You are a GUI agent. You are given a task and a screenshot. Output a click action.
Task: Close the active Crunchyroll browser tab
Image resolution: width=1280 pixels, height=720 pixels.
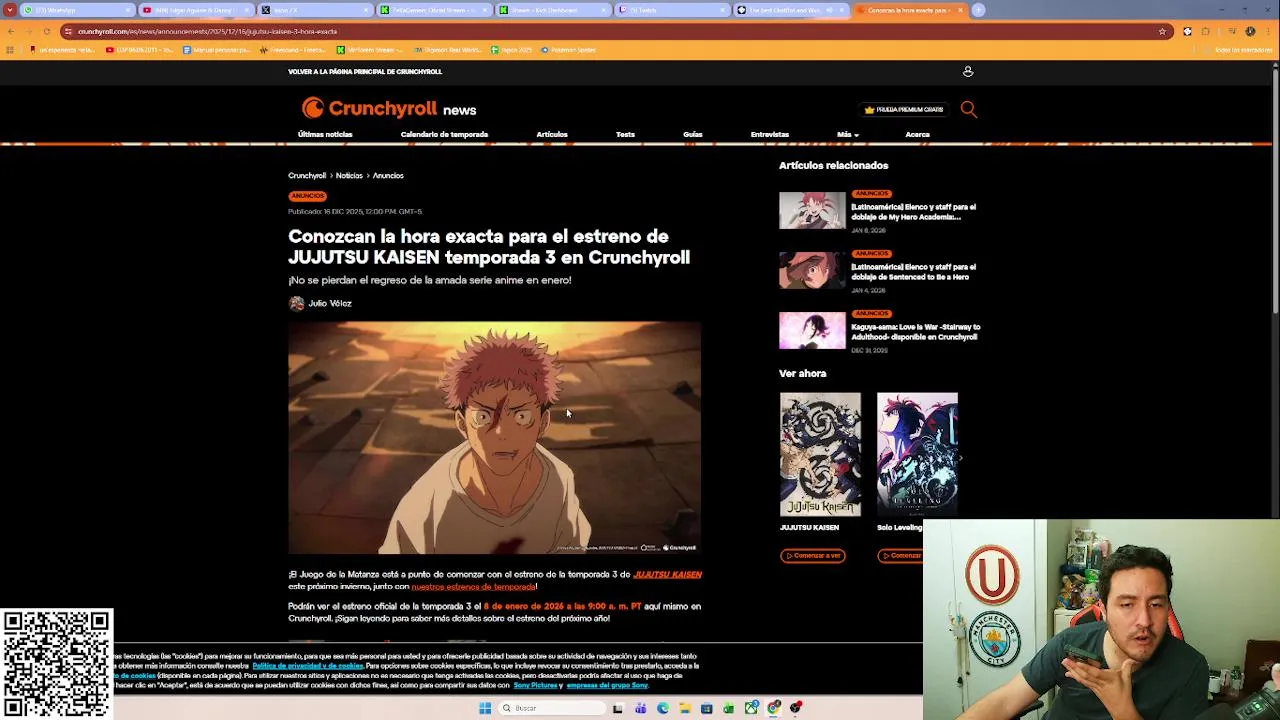pyautogui.click(x=960, y=10)
